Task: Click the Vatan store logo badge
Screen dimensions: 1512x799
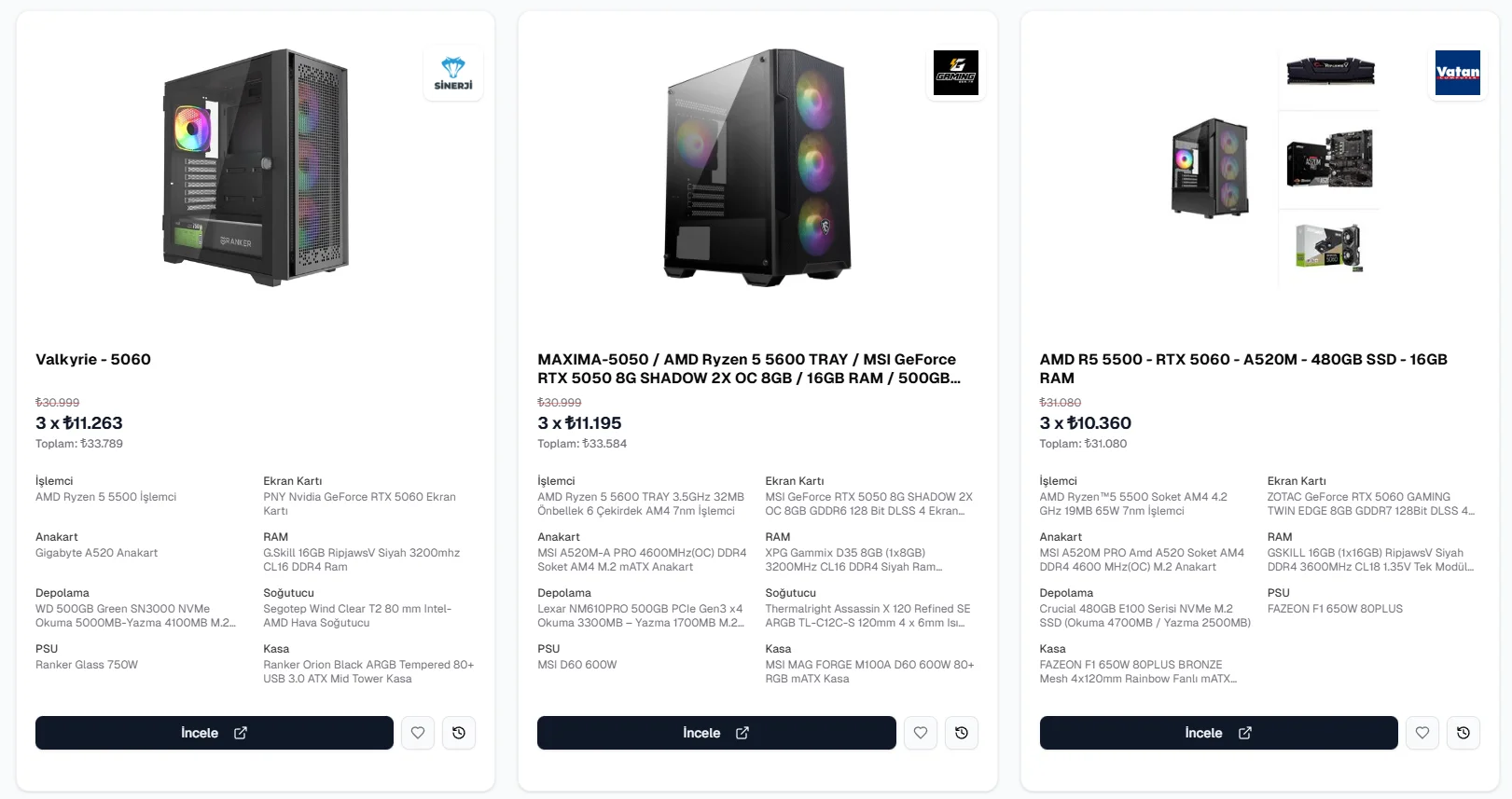Action: [x=1458, y=73]
